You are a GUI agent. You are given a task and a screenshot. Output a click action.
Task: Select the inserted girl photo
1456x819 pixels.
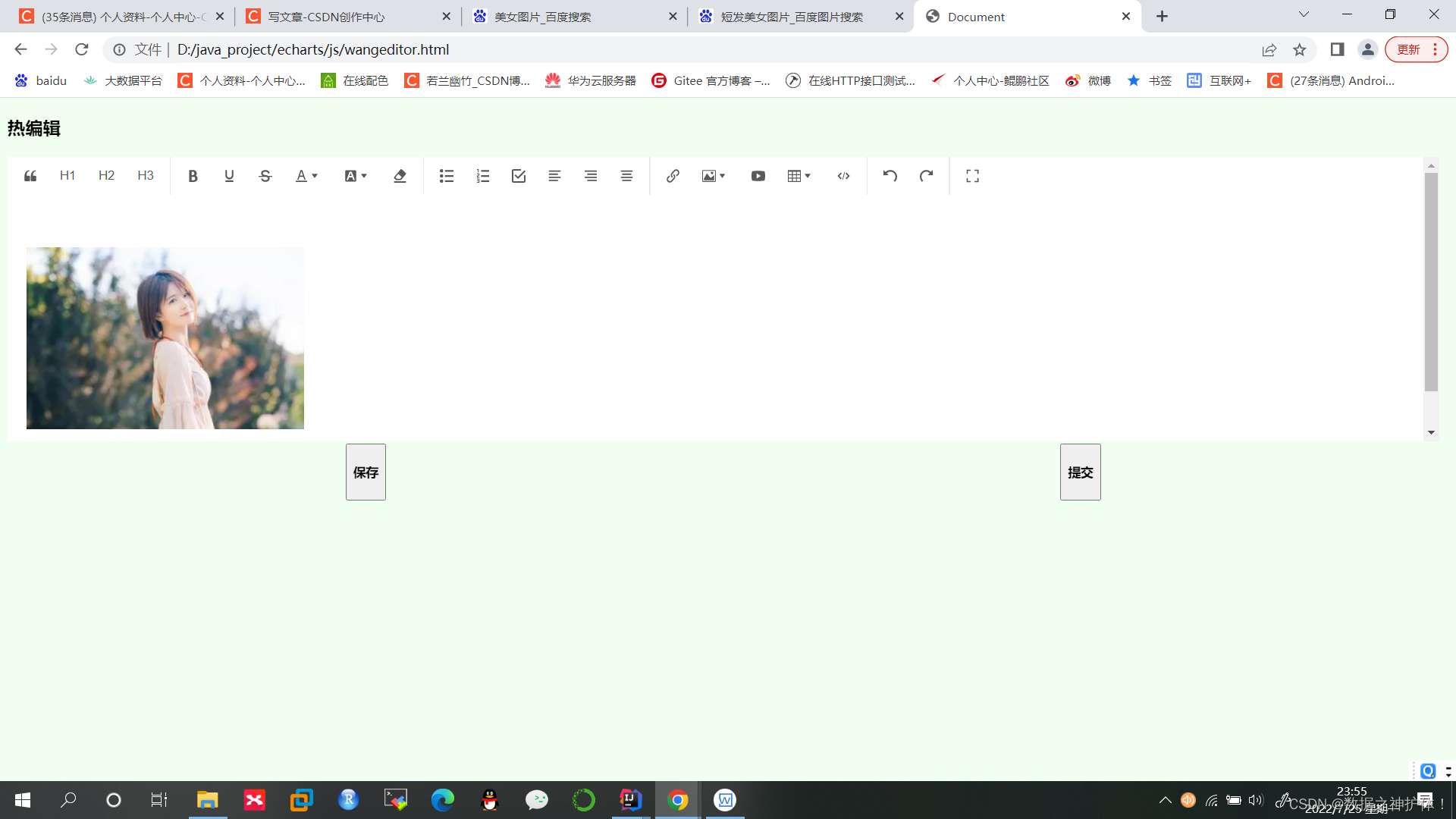[x=165, y=338]
